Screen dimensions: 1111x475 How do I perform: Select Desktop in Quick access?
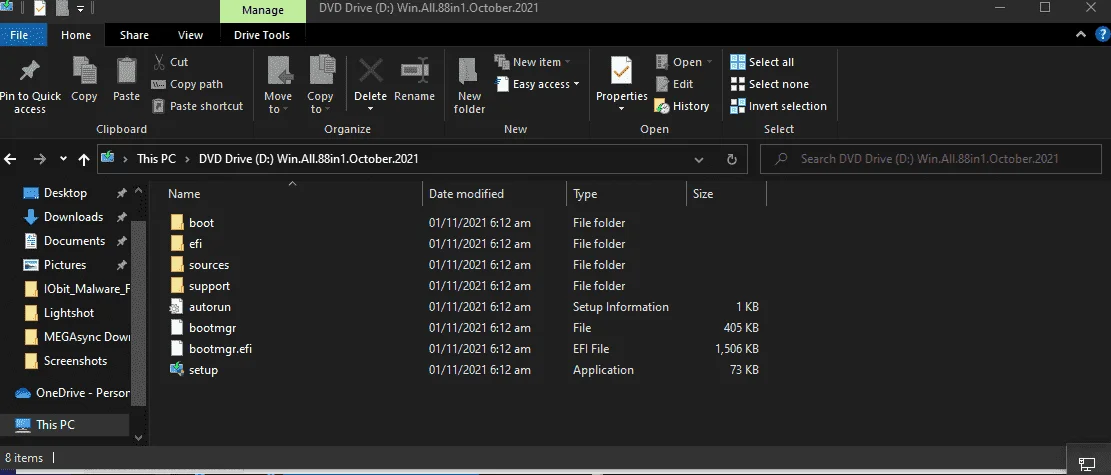[x=65, y=193]
